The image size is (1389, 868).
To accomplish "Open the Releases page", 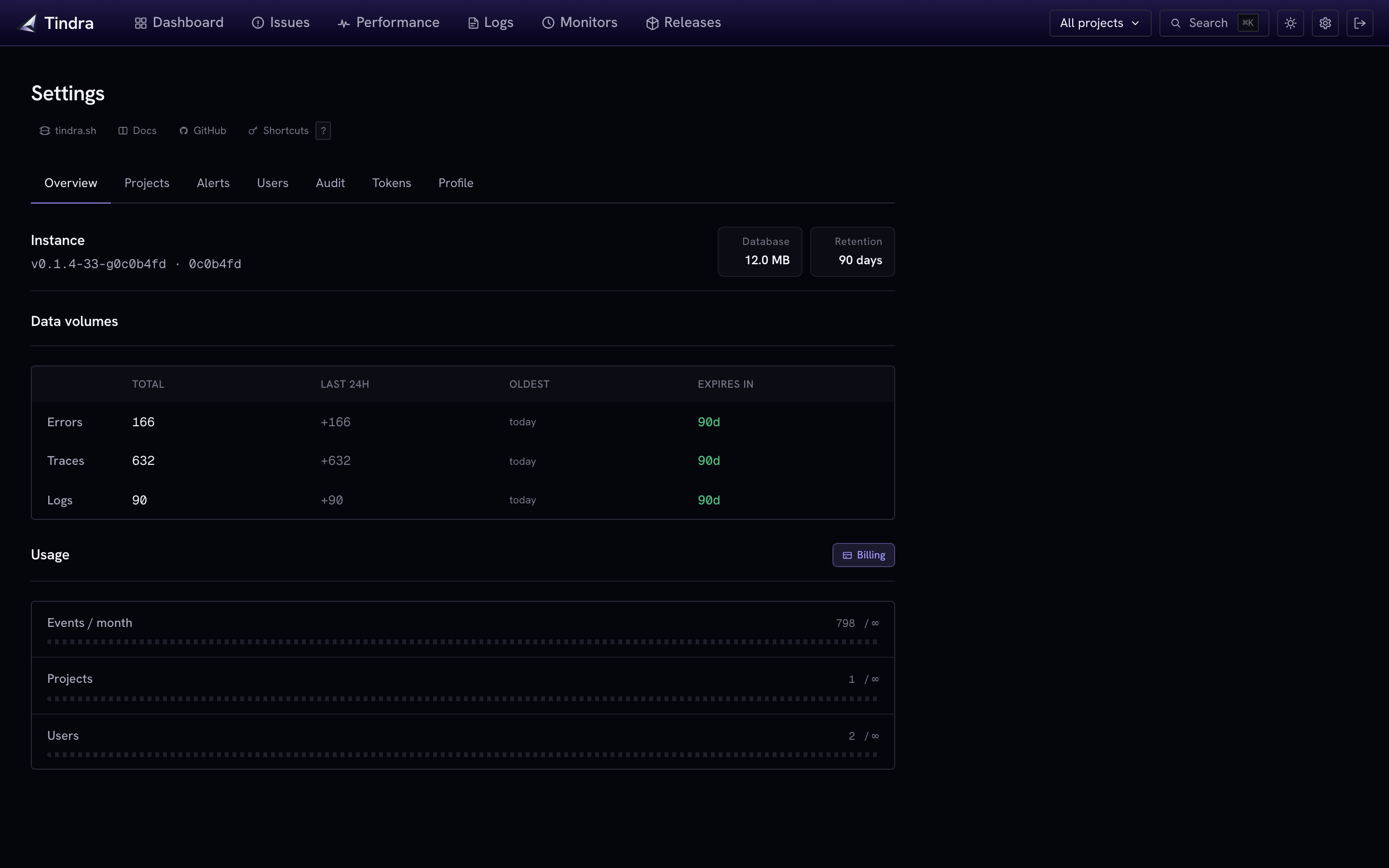I will click(x=683, y=22).
